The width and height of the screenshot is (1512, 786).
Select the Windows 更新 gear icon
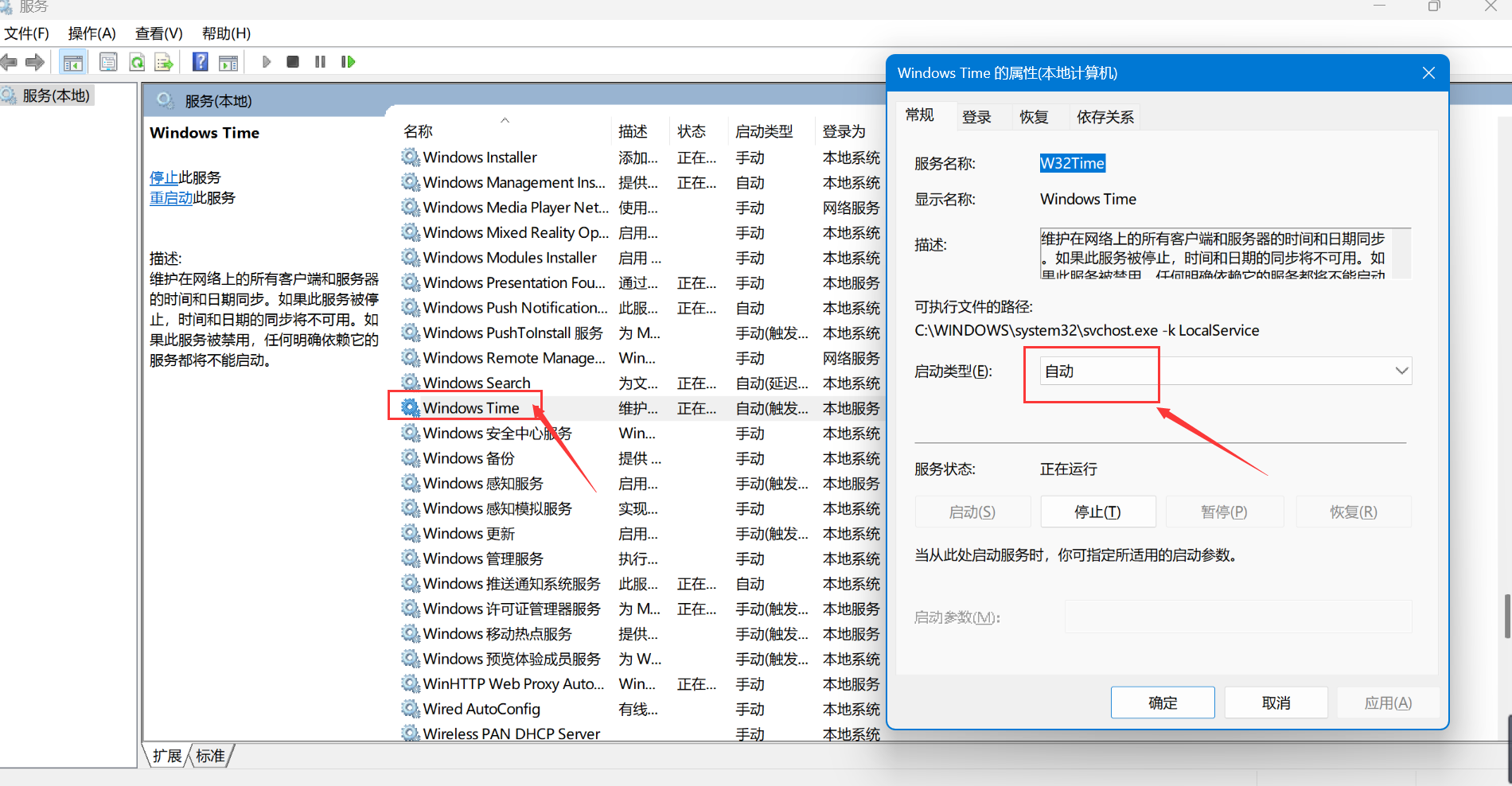411,533
